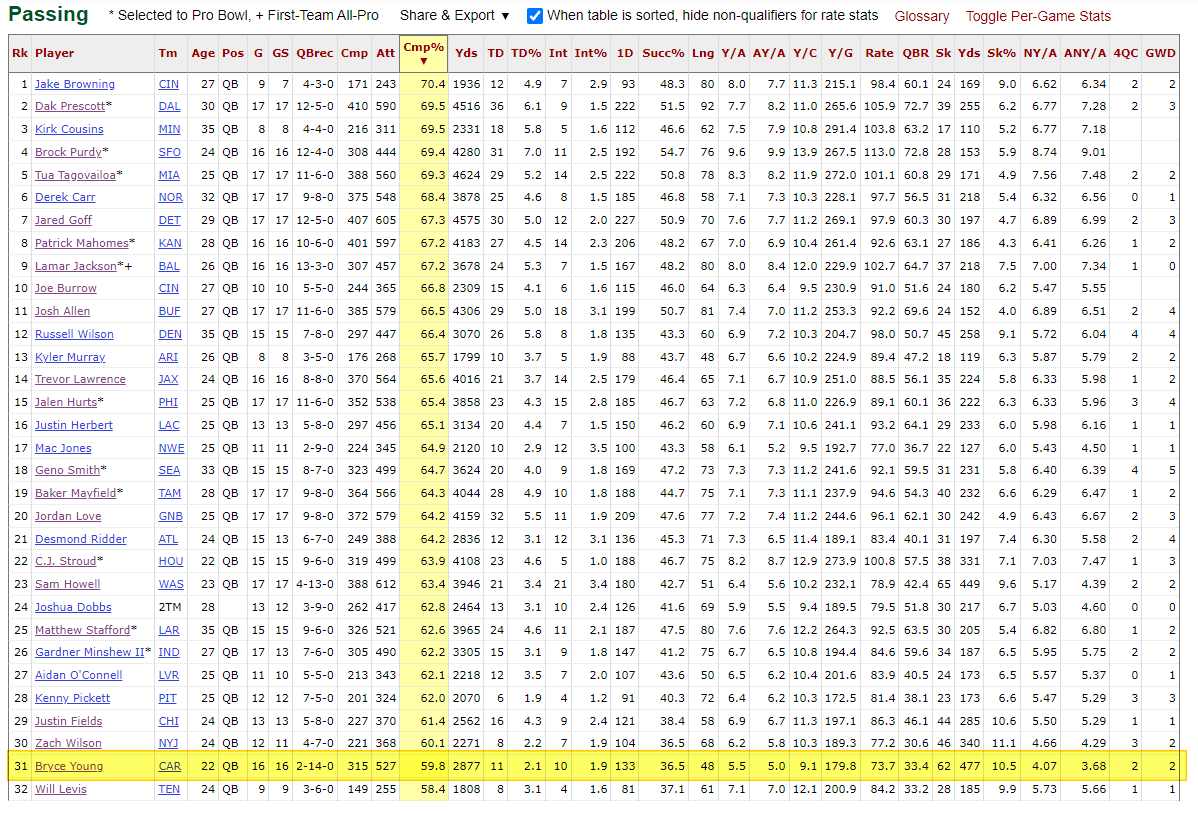Sort by the Rate column header
This screenshot has height=813, width=1198.
click(879, 53)
